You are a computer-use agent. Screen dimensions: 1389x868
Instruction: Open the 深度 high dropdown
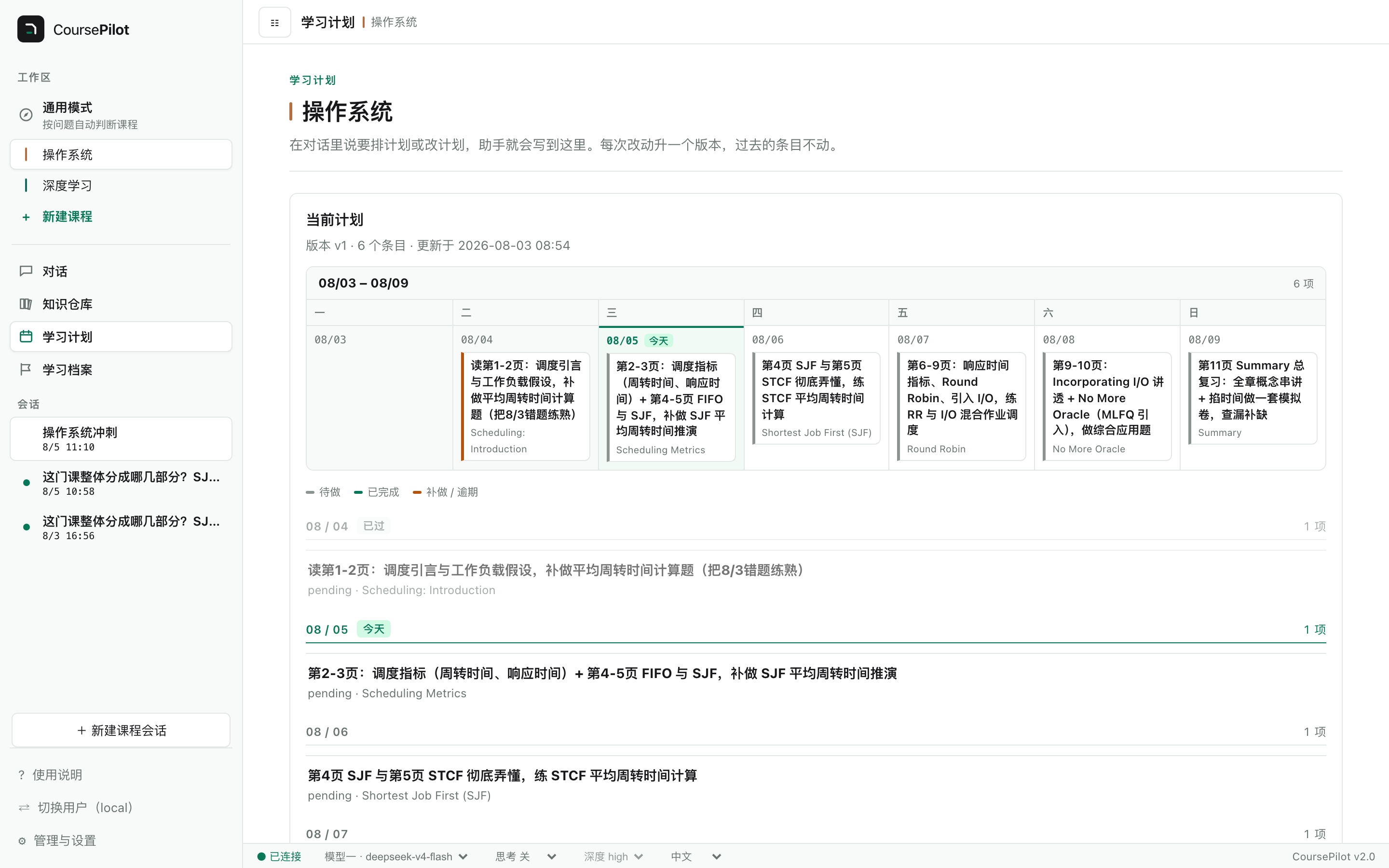tap(613, 856)
